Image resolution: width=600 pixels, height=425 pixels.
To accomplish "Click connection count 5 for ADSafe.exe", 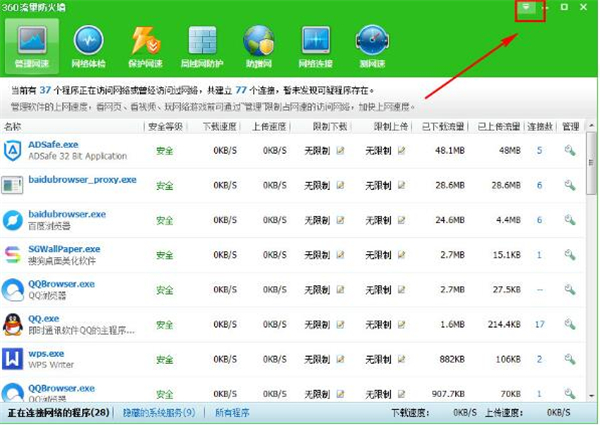I will pos(539,150).
